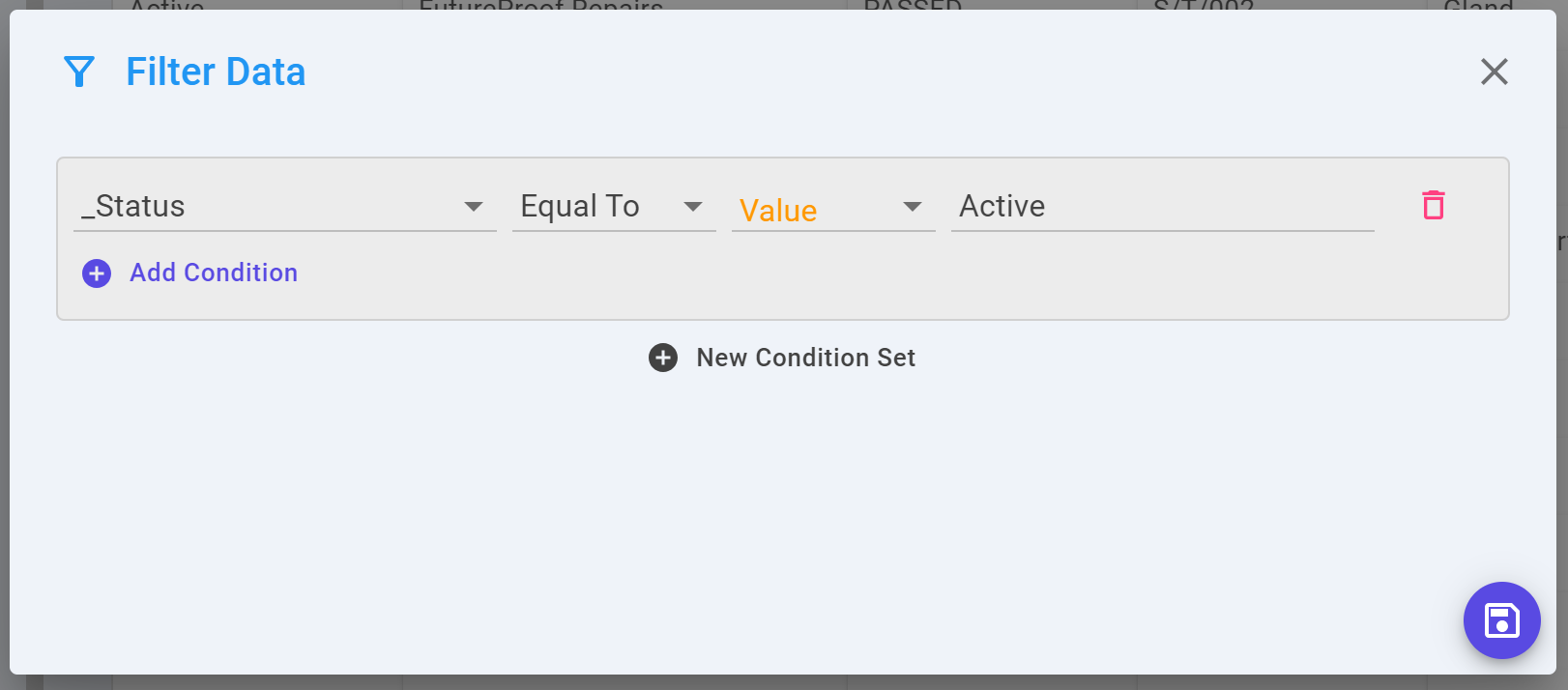
Task: Select the orange Value label text
Action: [778, 211]
